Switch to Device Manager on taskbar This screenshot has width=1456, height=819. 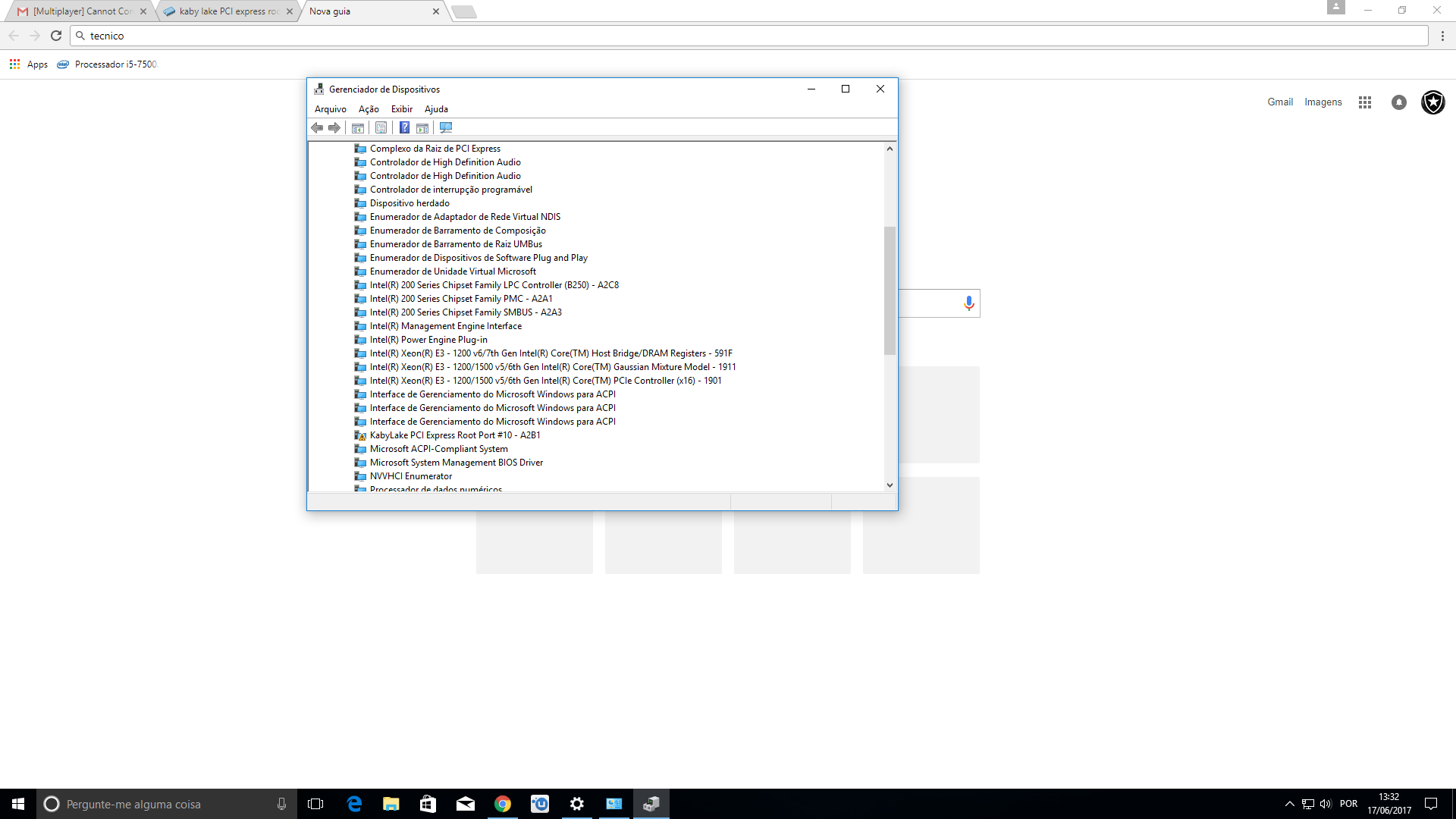point(651,804)
